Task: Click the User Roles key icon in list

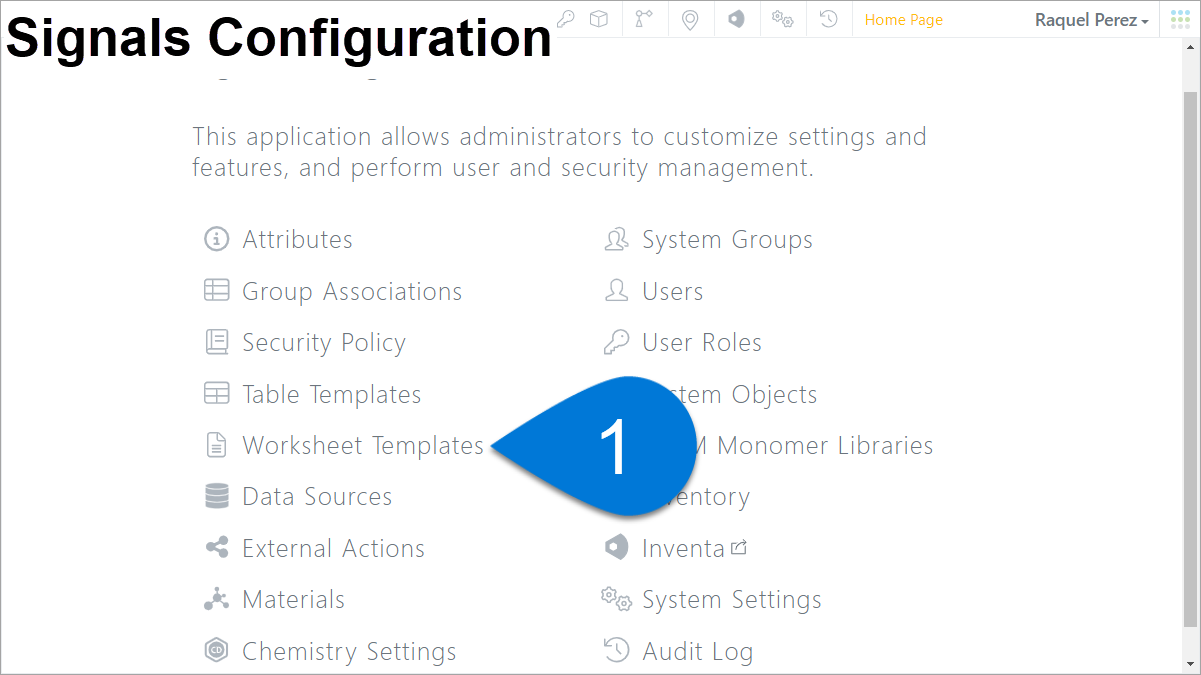Action: click(x=616, y=342)
